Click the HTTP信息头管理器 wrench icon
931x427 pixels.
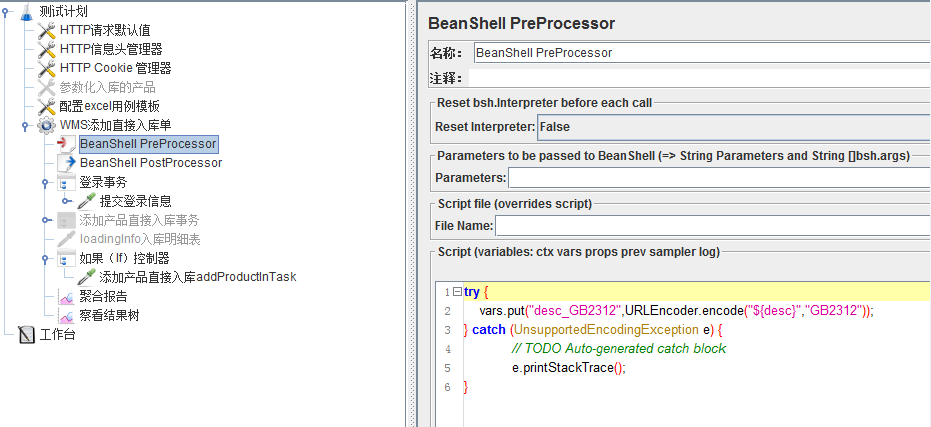46,49
